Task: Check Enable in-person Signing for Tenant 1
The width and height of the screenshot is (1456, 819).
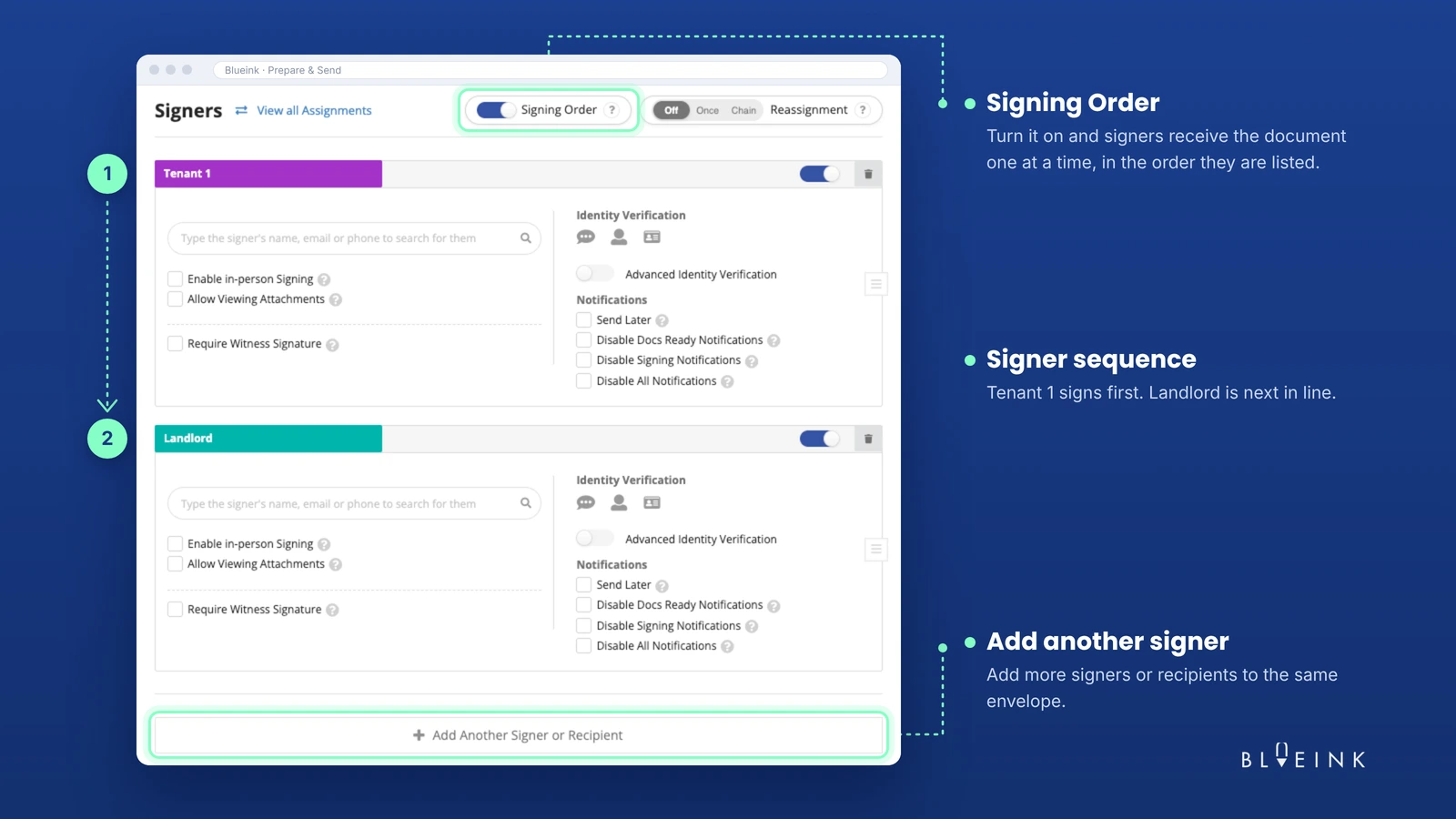Action: click(x=176, y=278)
